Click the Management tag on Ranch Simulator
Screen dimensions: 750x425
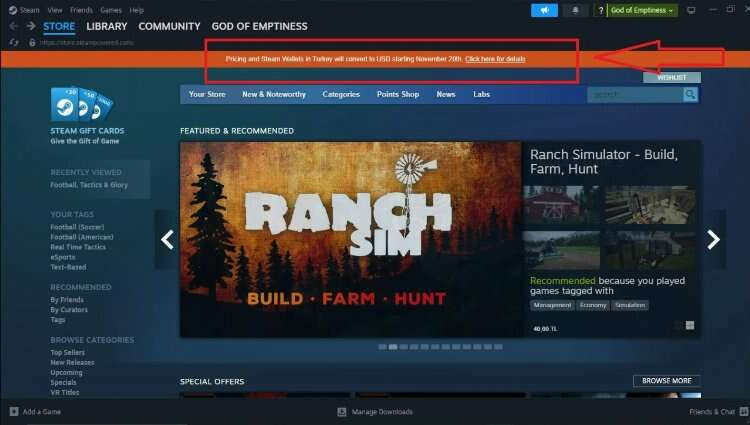tap(552, 305)
